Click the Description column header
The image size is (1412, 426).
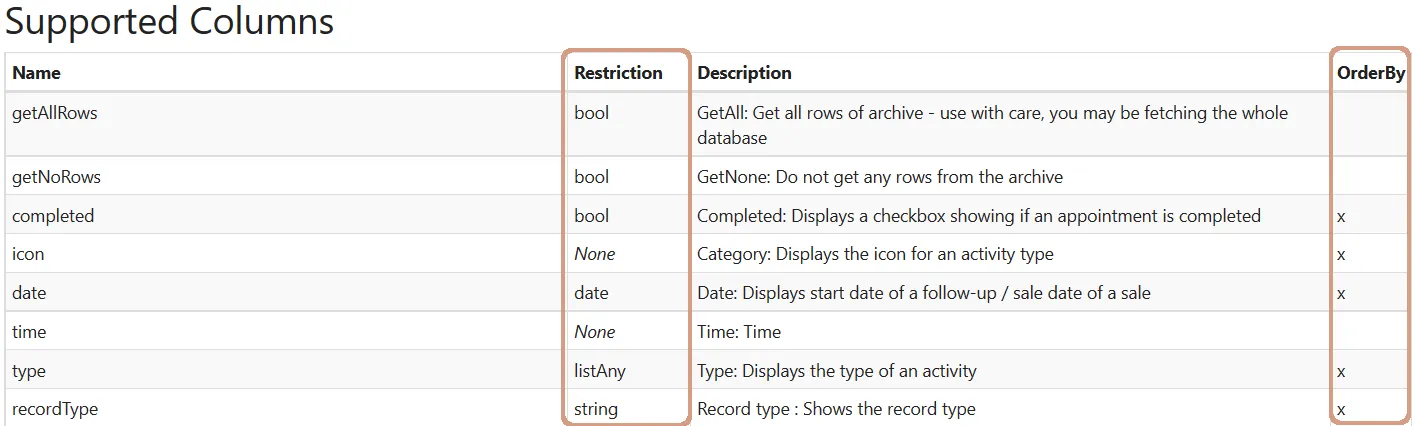(x=744, y=73)
